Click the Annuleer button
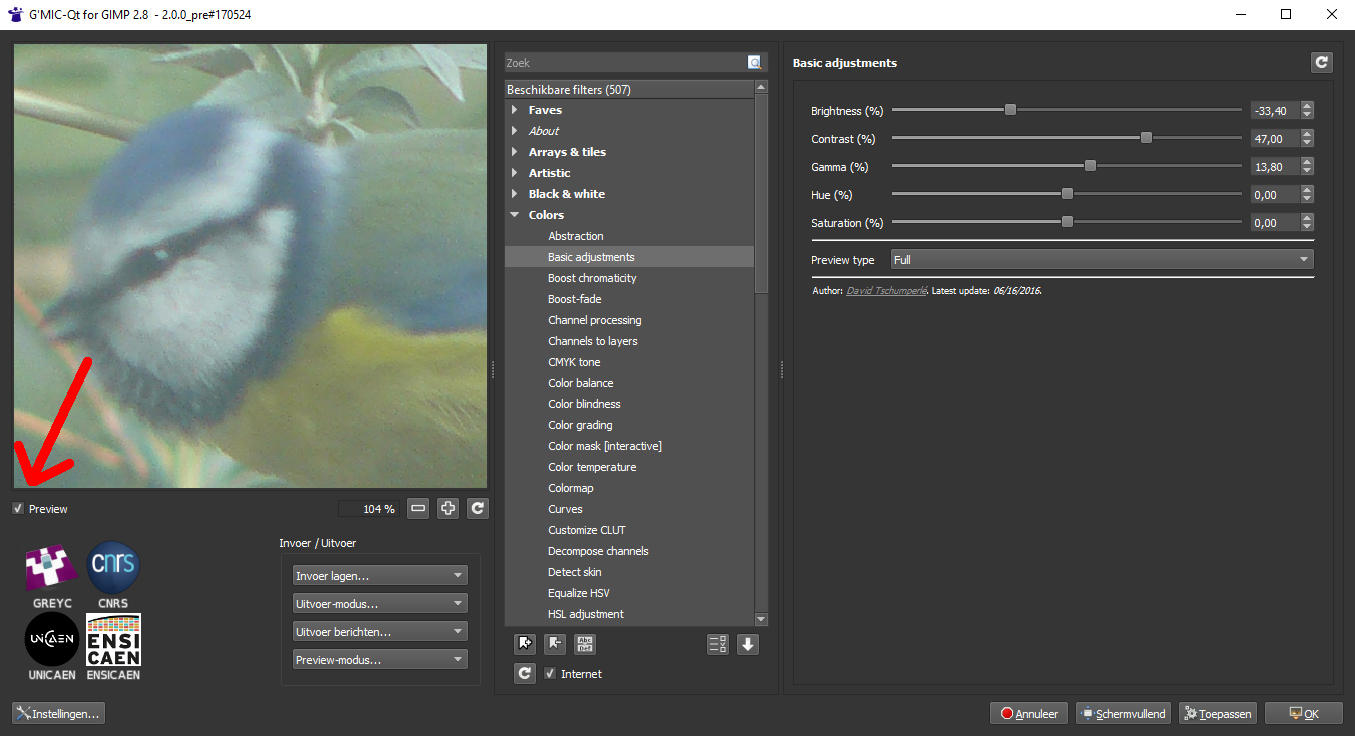 (1028, 714)
